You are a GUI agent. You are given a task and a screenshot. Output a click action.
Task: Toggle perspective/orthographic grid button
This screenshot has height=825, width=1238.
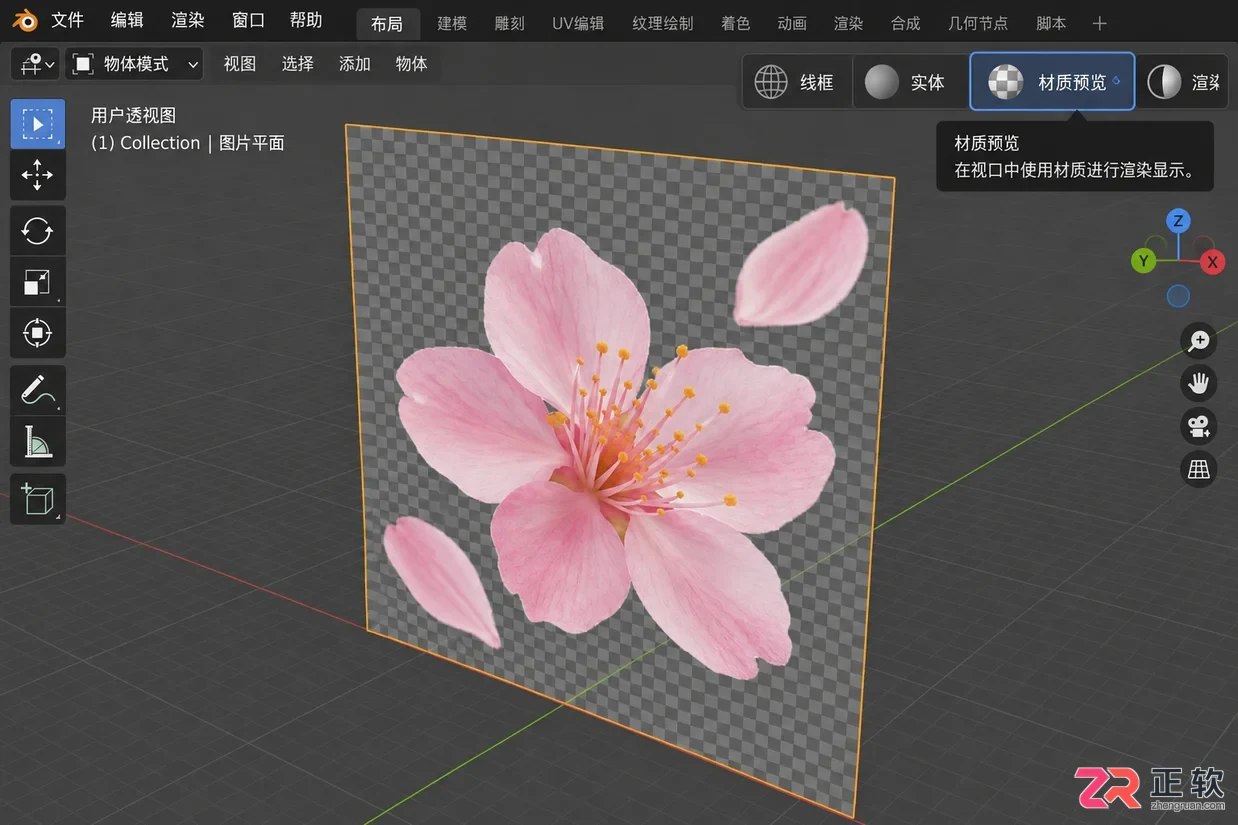pyautogui.click(x=1198, y=469)
